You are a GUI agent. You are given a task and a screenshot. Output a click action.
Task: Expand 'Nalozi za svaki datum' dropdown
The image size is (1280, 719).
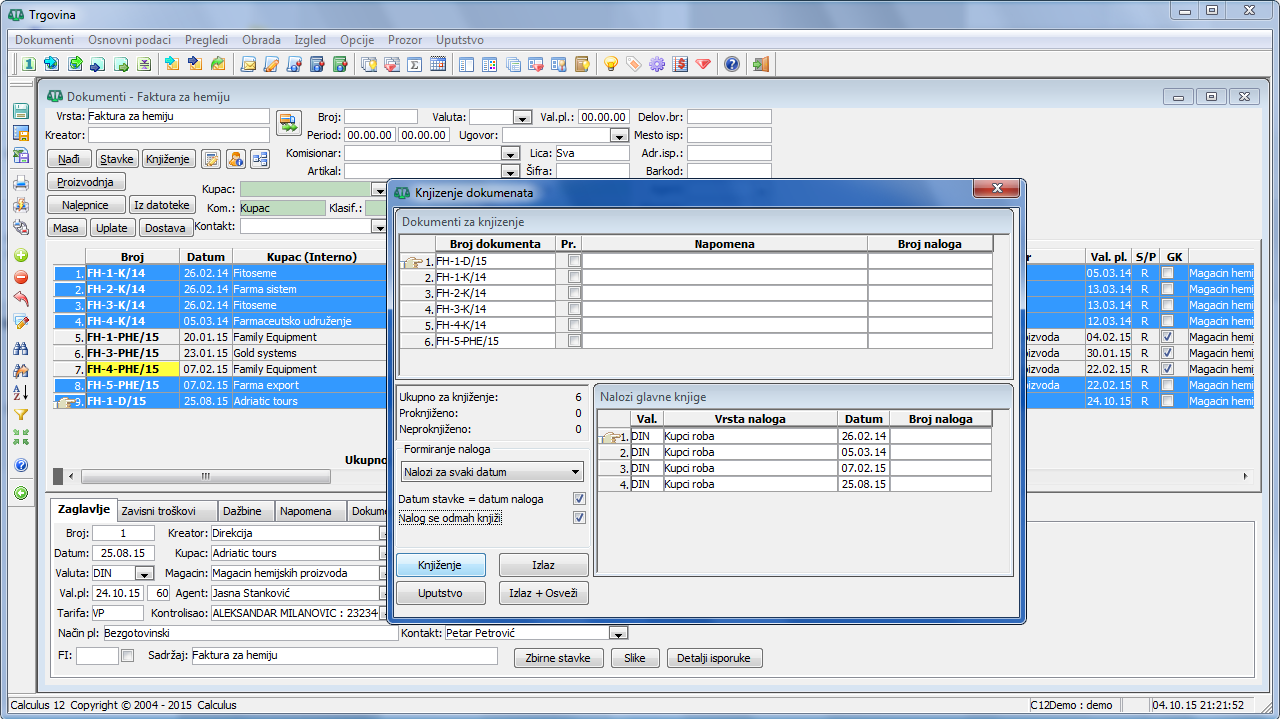tap(575, 472)
